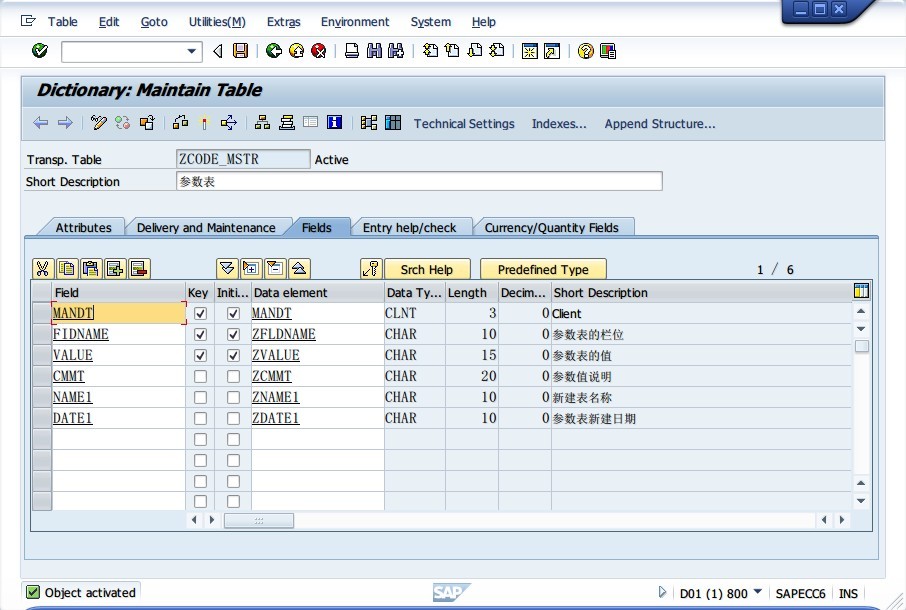Check Key checkbox for CMMT

tap(200, 377)
